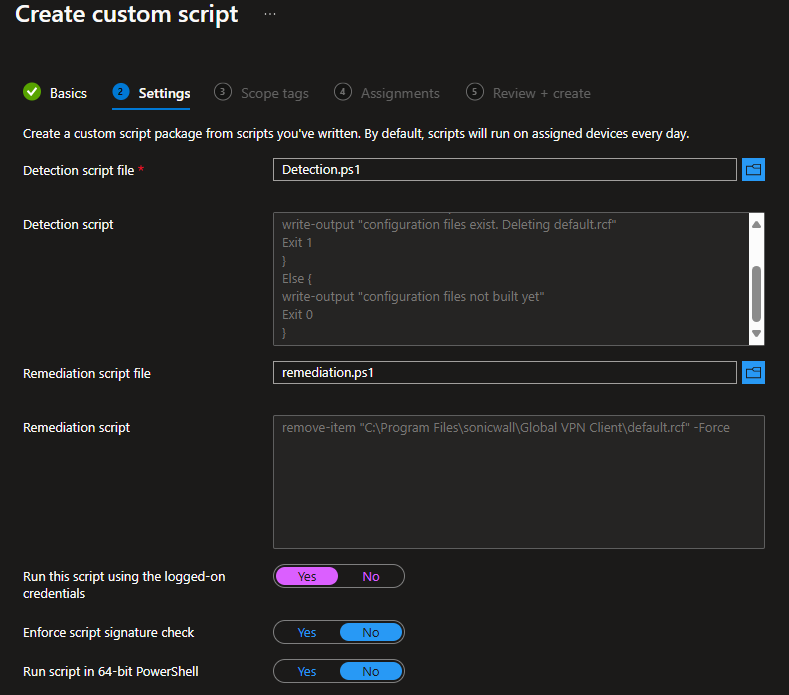
Task: Switch to the Scope tags tab
Action: [274, 93]
